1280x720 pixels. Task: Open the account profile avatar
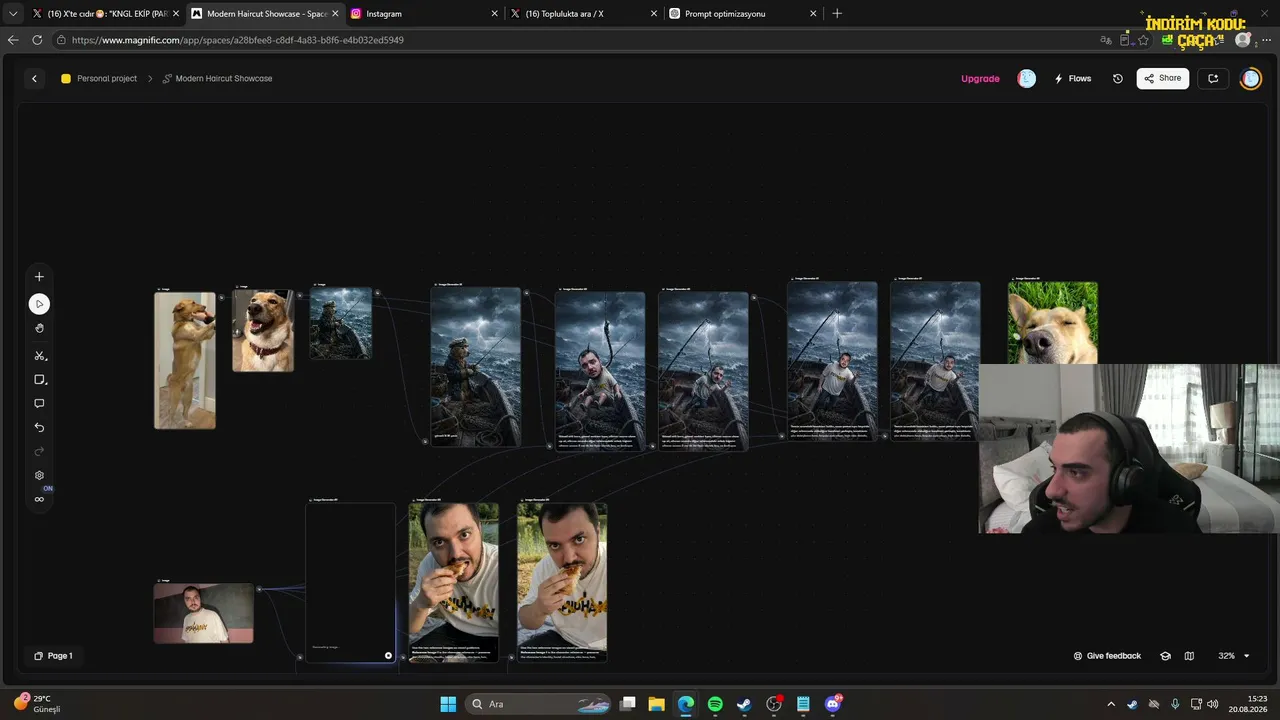[x=1251, y=78]
